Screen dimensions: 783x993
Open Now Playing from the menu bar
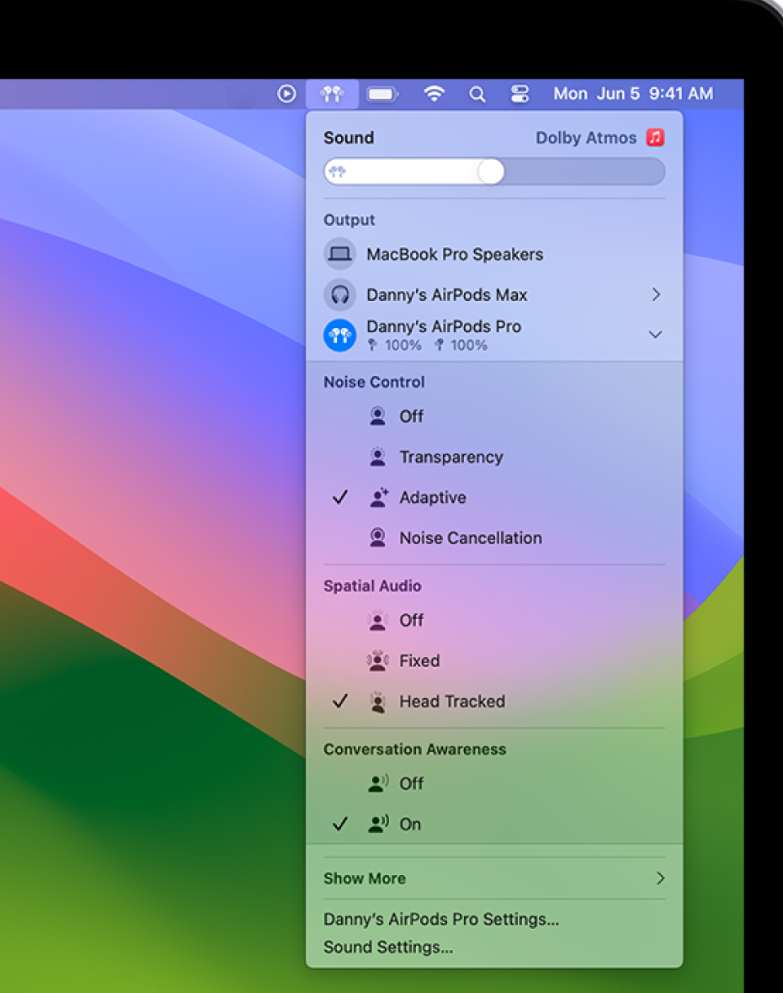click(x=287, y=94)
